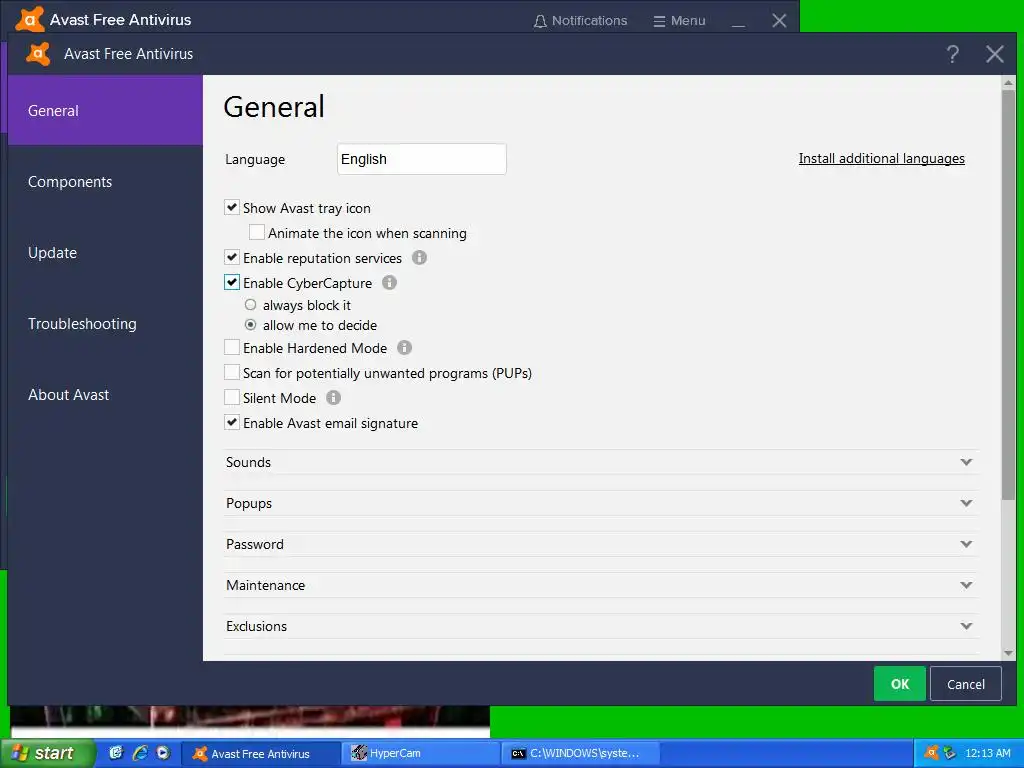The image size is (1024, 768).
Task: Show info for Silent Mode
Action: (333, 398)
